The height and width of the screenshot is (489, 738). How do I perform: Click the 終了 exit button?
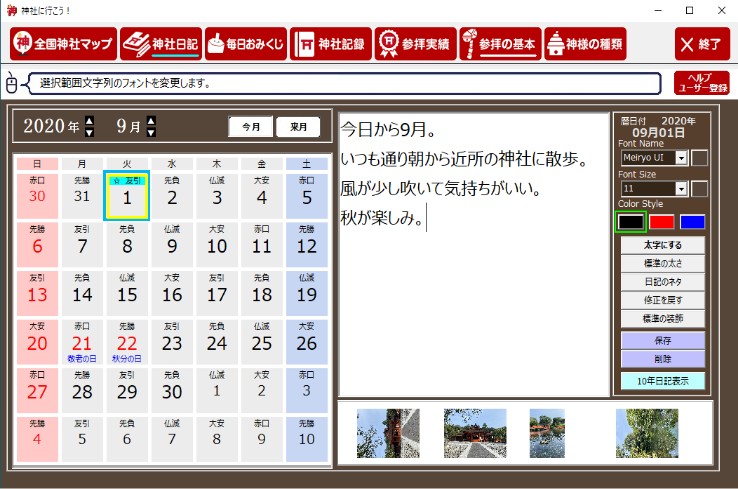pos(701,44)
